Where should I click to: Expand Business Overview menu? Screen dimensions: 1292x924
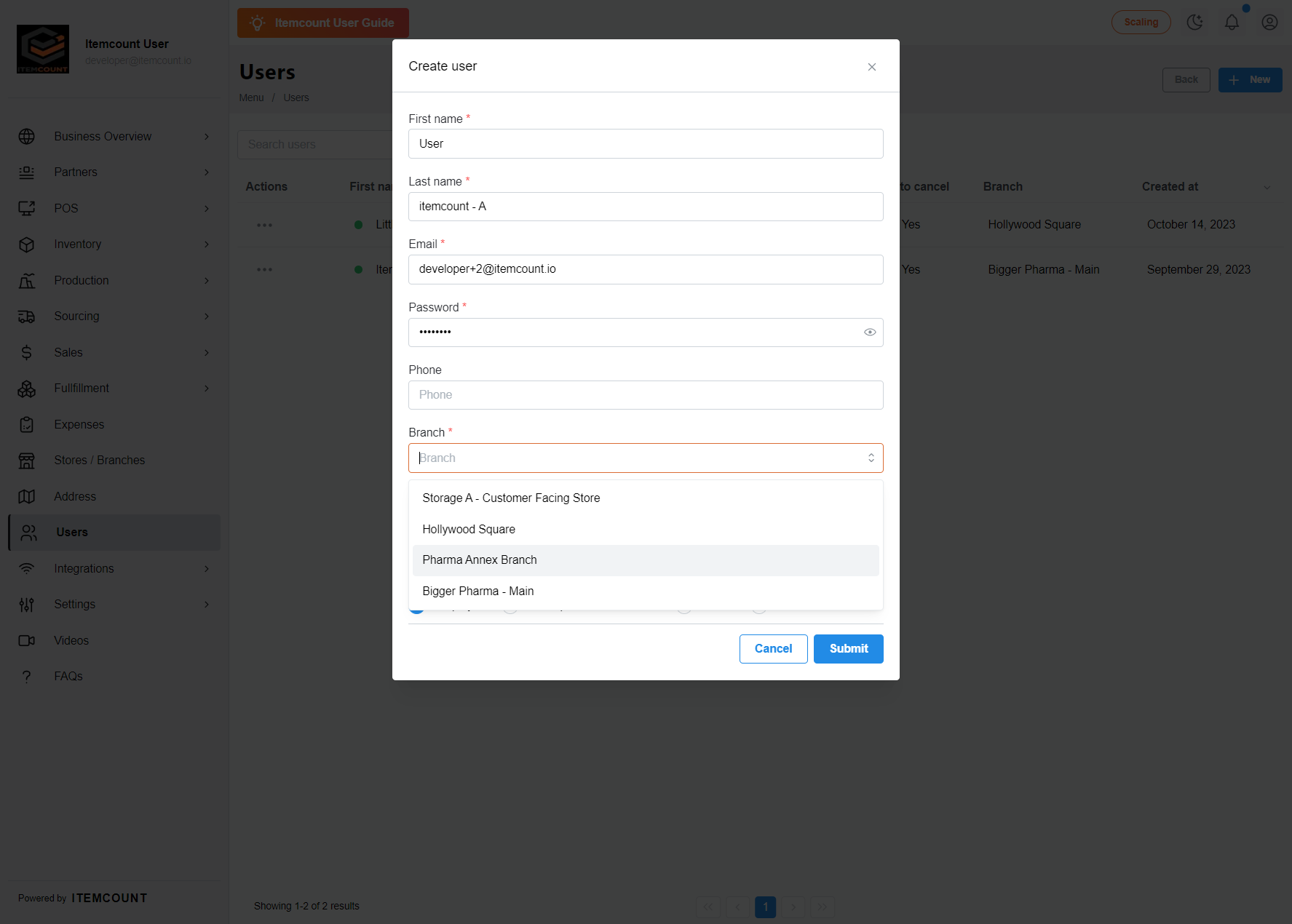(115, 137)
